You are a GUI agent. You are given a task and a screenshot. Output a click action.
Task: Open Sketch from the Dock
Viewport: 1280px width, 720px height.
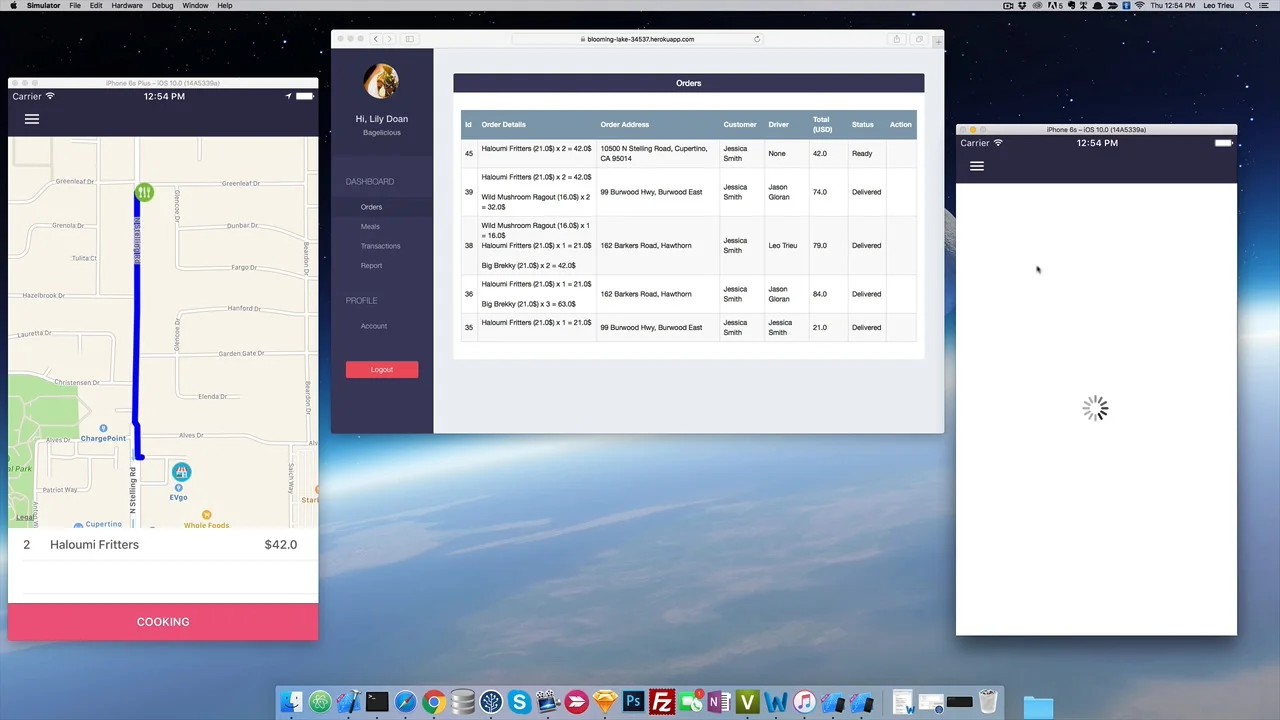tap(605, 702)
